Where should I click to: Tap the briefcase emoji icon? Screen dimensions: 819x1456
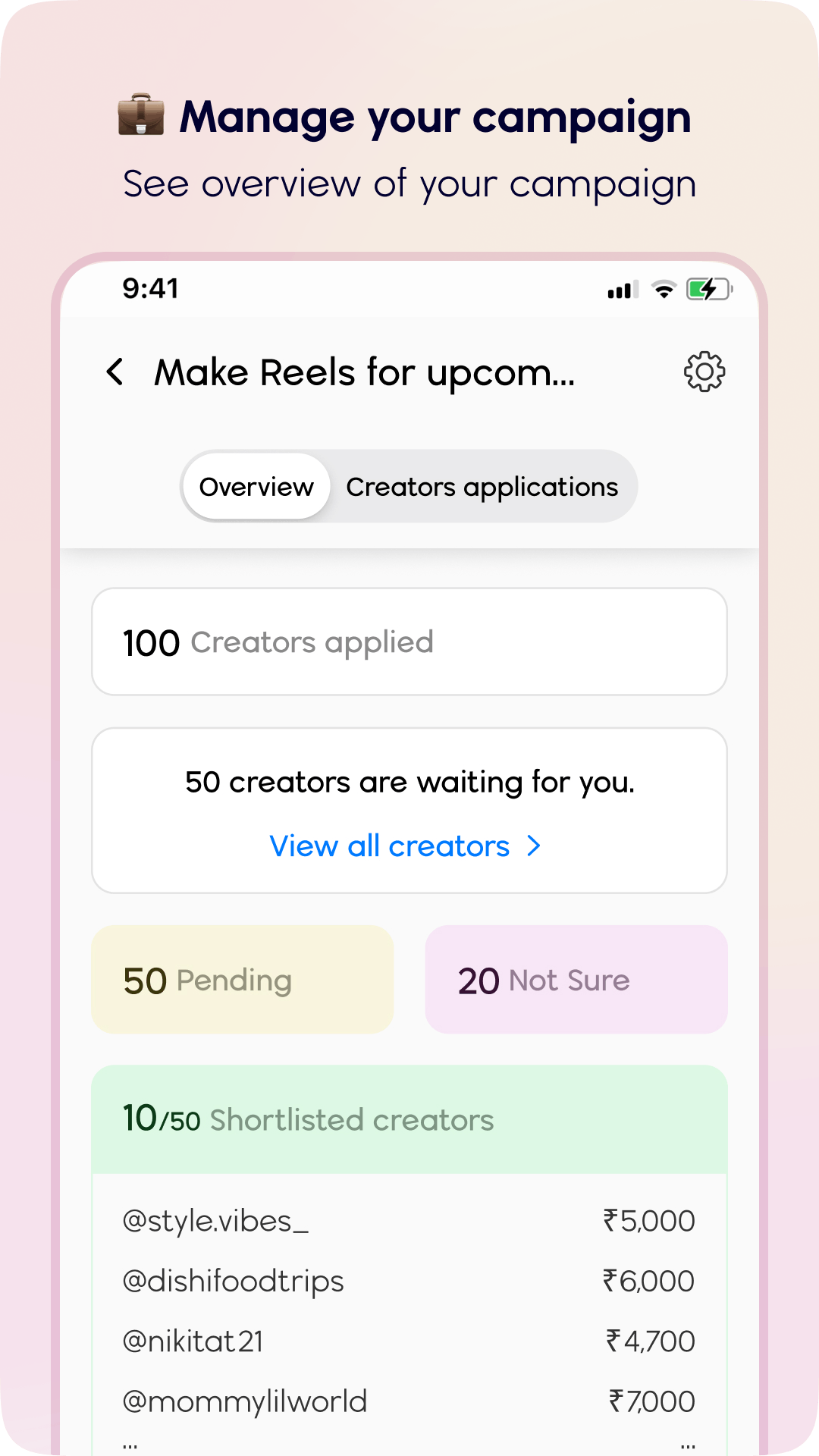[141, 115]
